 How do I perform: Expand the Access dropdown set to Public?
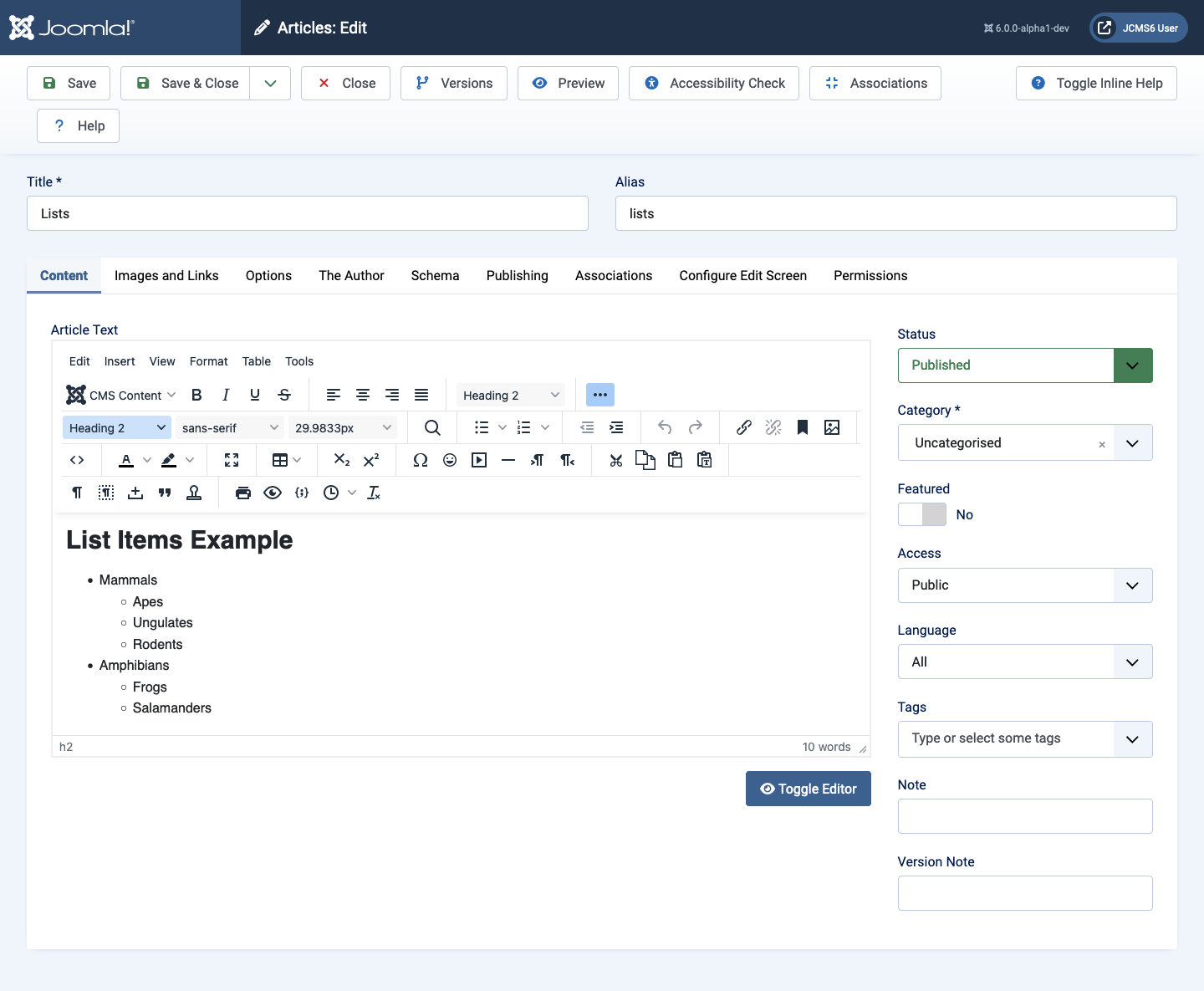[x=1133, y=585]
